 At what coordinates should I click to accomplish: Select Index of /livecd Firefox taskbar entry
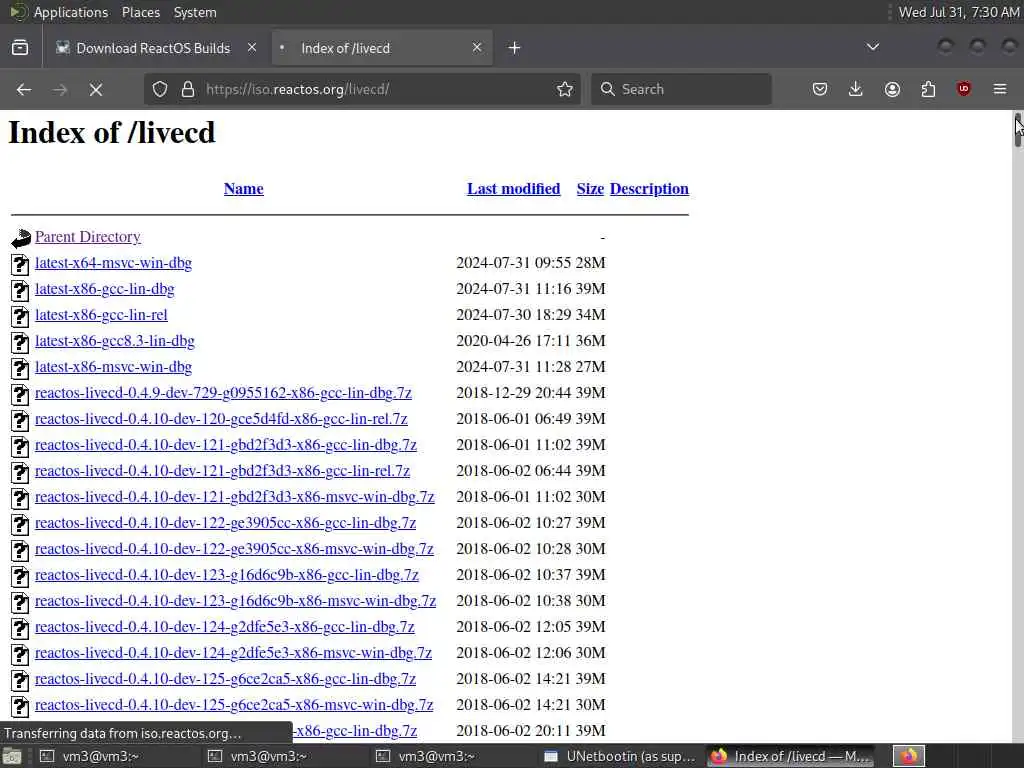click(792, 756)
